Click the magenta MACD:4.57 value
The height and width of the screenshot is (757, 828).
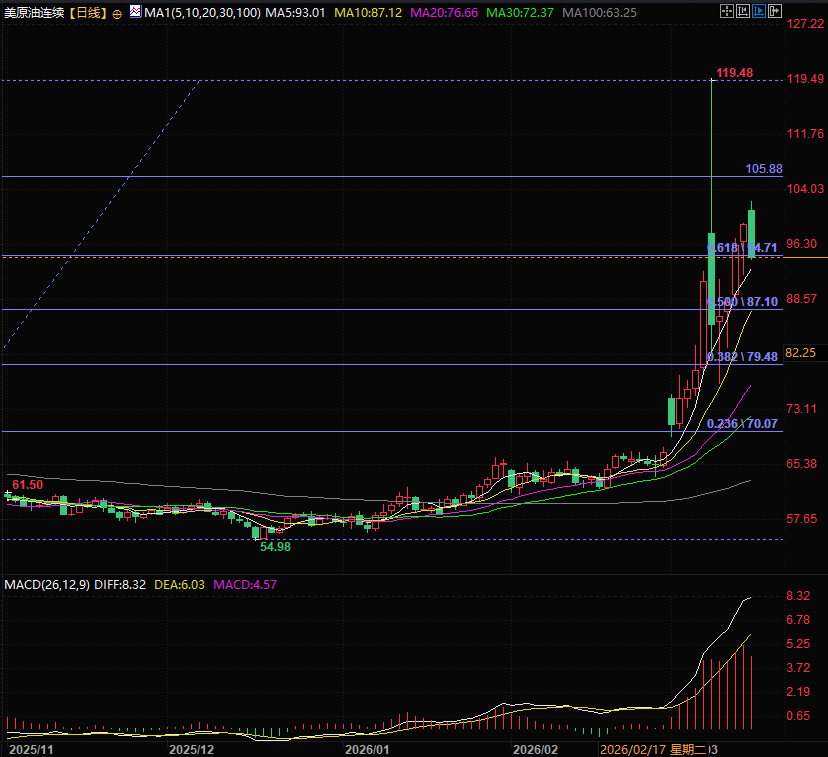point(245,585)
